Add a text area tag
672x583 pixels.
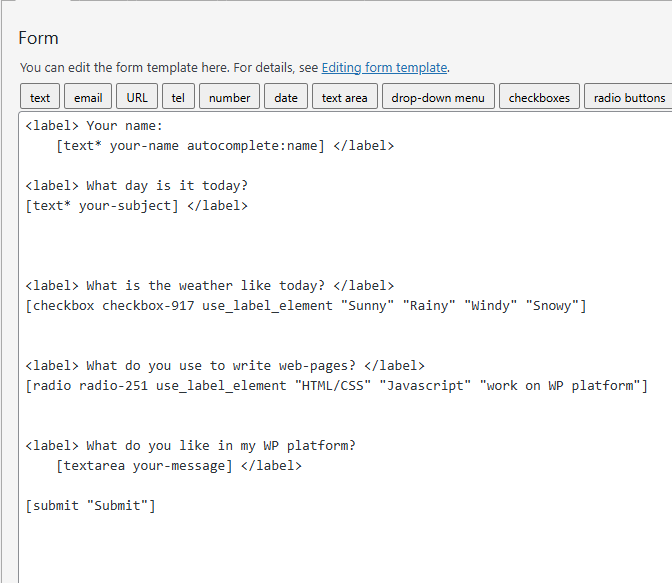pos(344,97)
